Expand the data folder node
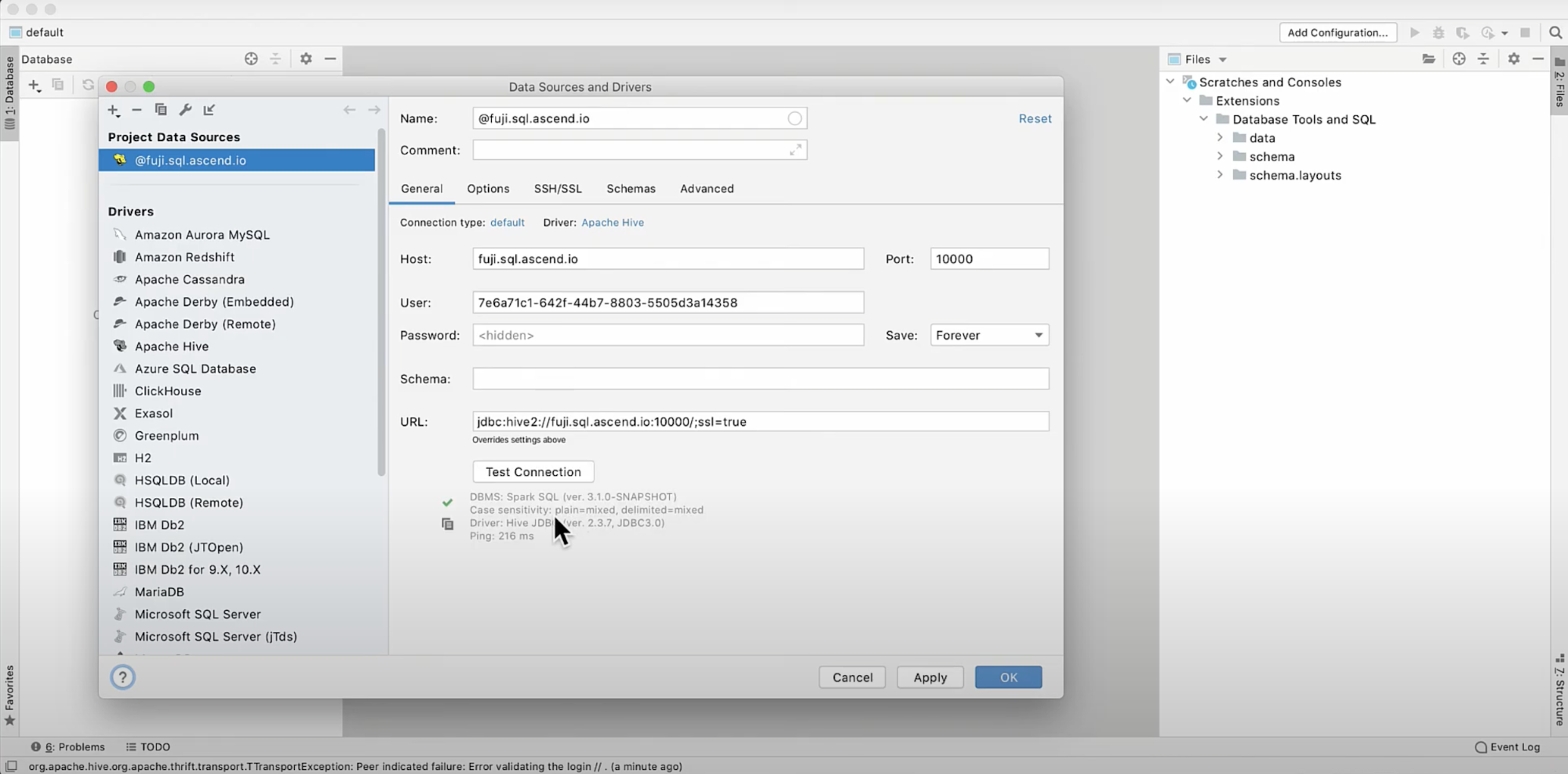1568x774 pixels. tap(1220, 137)
